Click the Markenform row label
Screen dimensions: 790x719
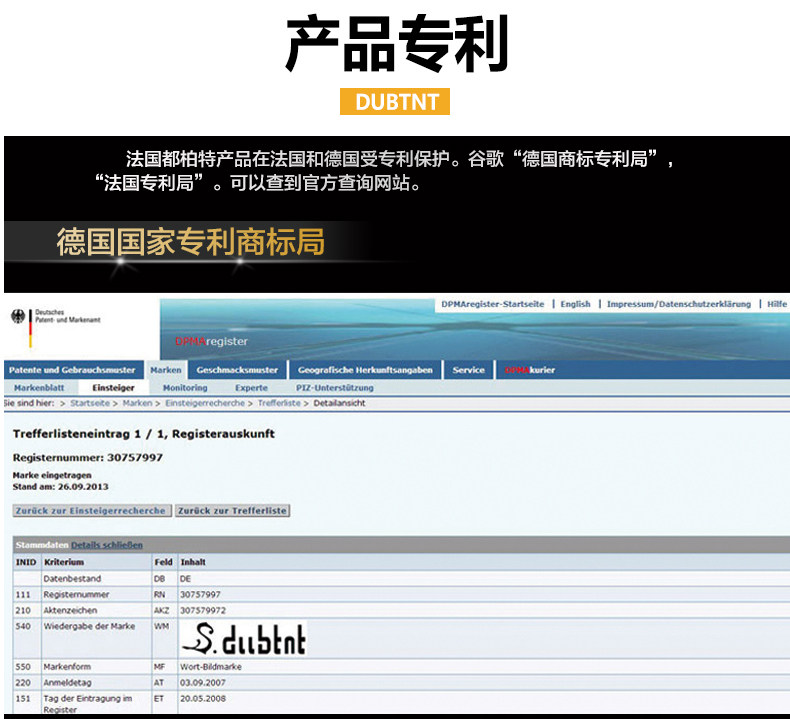67,667
